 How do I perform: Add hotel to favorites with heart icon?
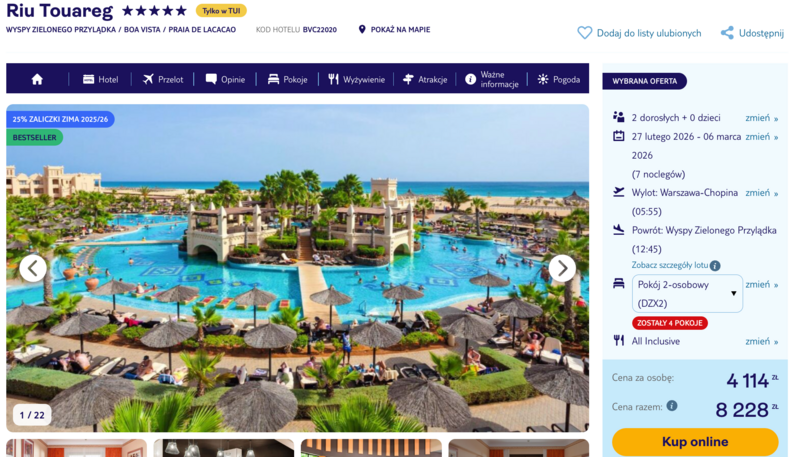(x=584, y=33)
